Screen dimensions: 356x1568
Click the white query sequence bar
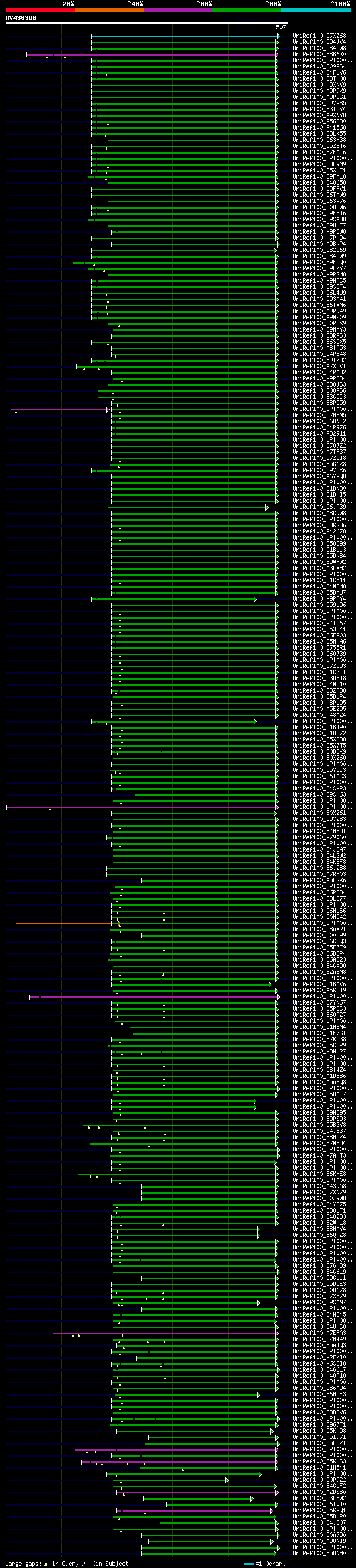147,23
